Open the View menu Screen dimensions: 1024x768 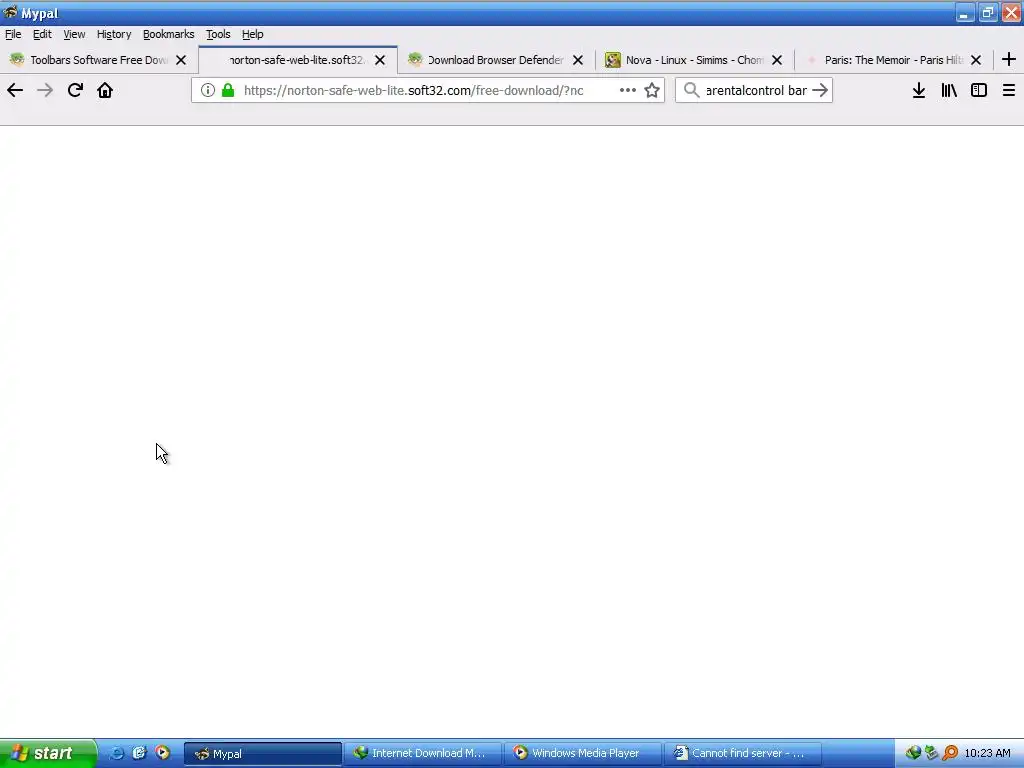click(x=74, y=34)
